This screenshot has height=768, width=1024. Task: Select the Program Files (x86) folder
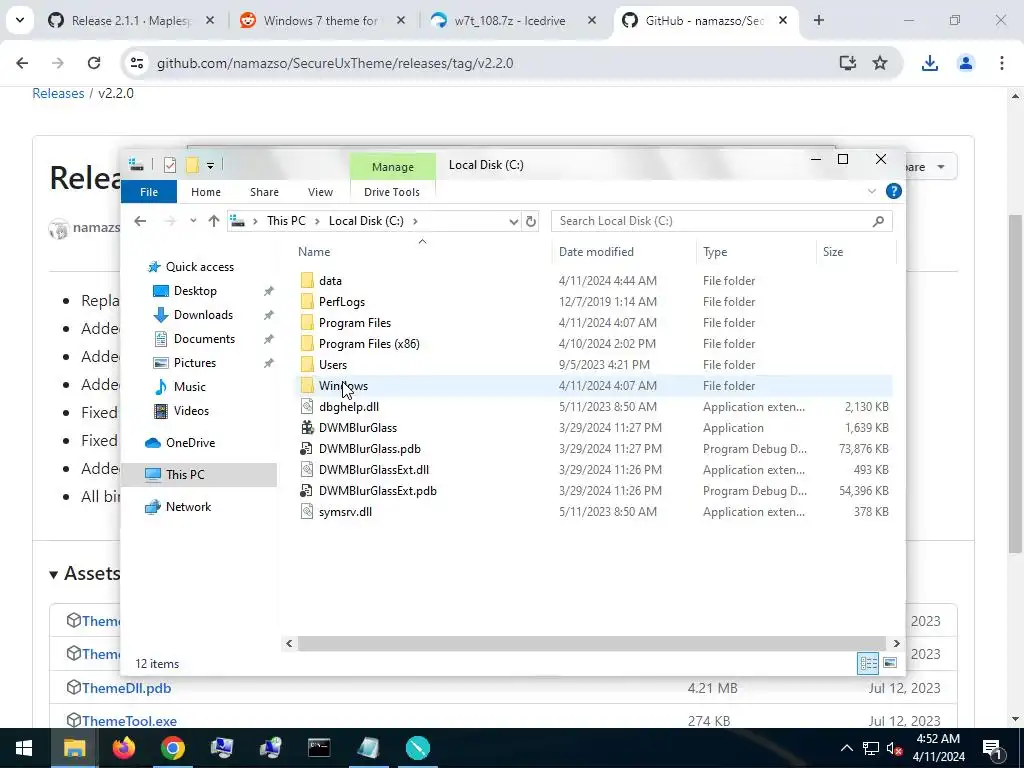point(369,344)
